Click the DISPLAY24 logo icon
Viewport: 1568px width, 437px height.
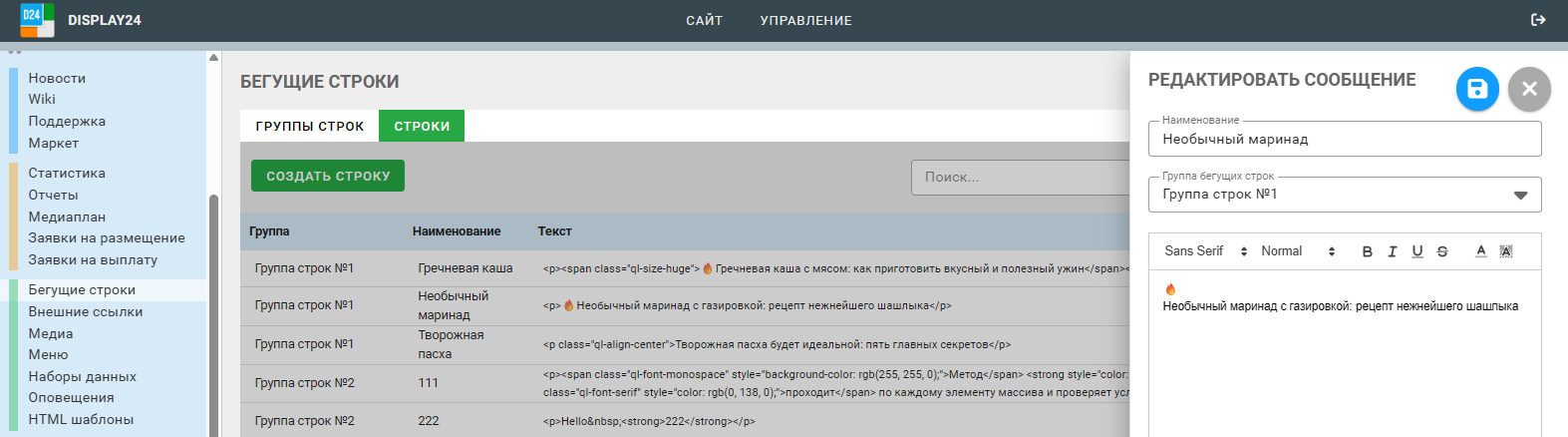tap(37, 20)
